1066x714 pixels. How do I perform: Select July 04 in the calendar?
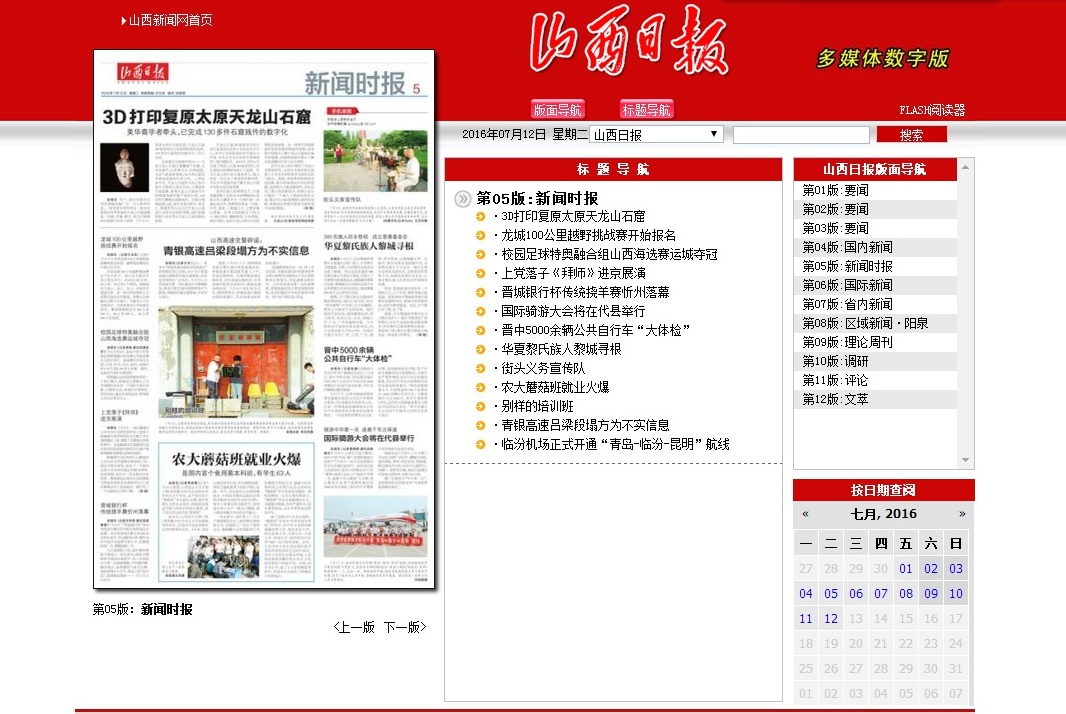coord(806,594)
